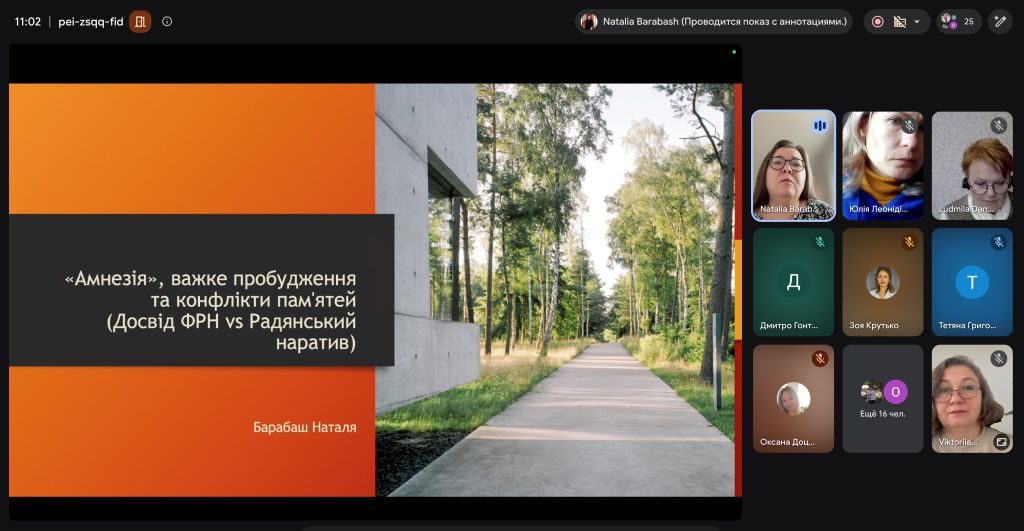Open participants list showing 25 people

(958, 22)
